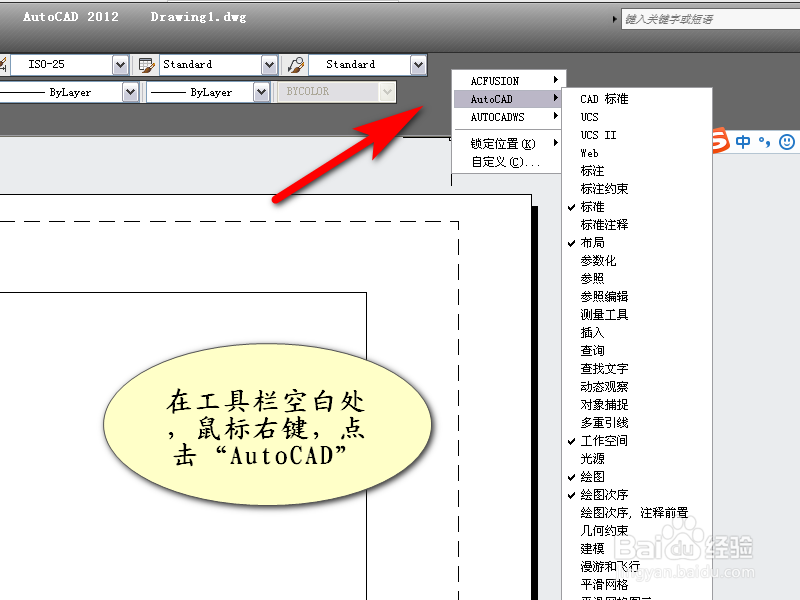Uncheck the 绘图次序 toolbar entry
The image size is (800, 600).
[637, 494]
